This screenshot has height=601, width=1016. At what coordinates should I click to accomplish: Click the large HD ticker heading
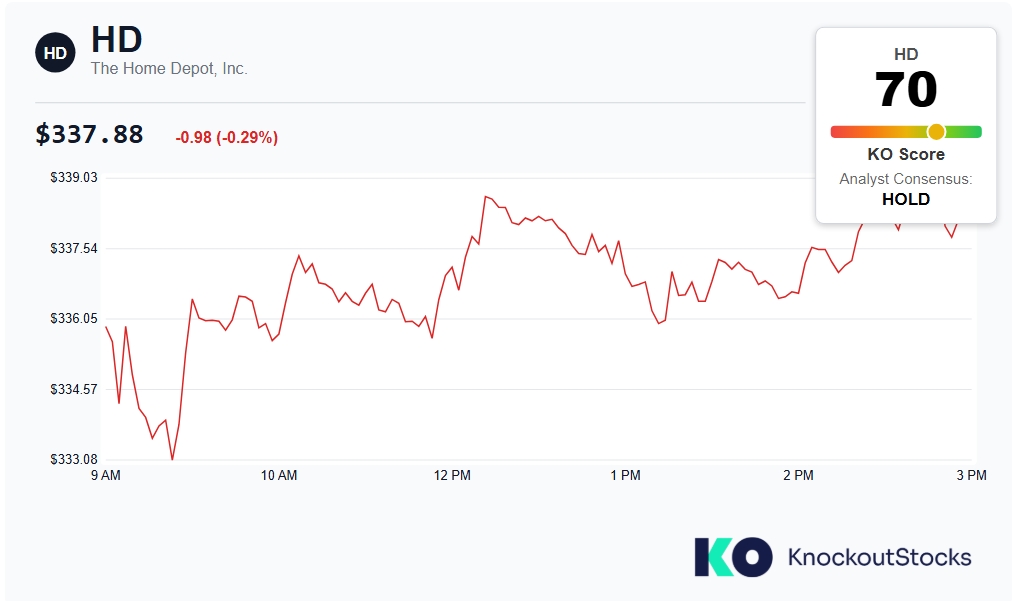(x=117, y=40)
